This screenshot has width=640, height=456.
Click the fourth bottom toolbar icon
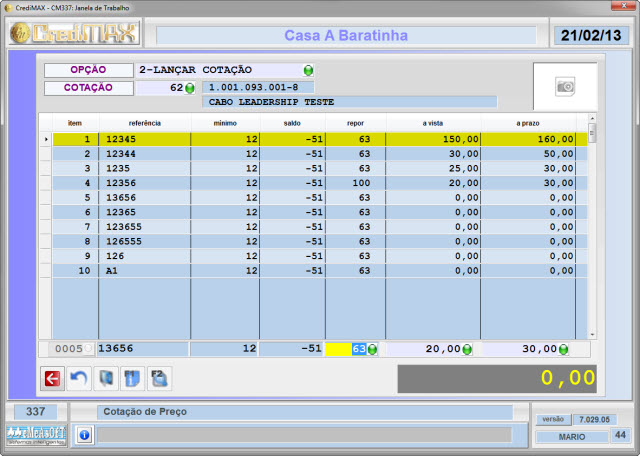coord(131,378)
